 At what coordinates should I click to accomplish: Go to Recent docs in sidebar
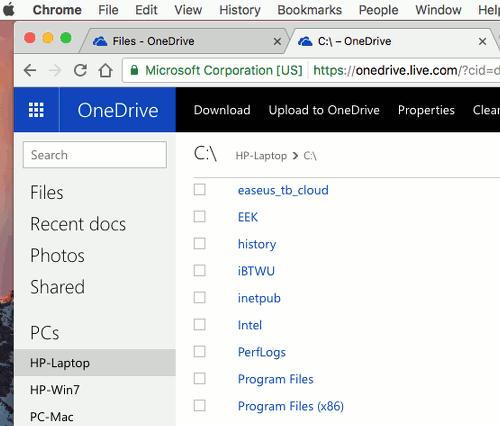coord(78,224)
